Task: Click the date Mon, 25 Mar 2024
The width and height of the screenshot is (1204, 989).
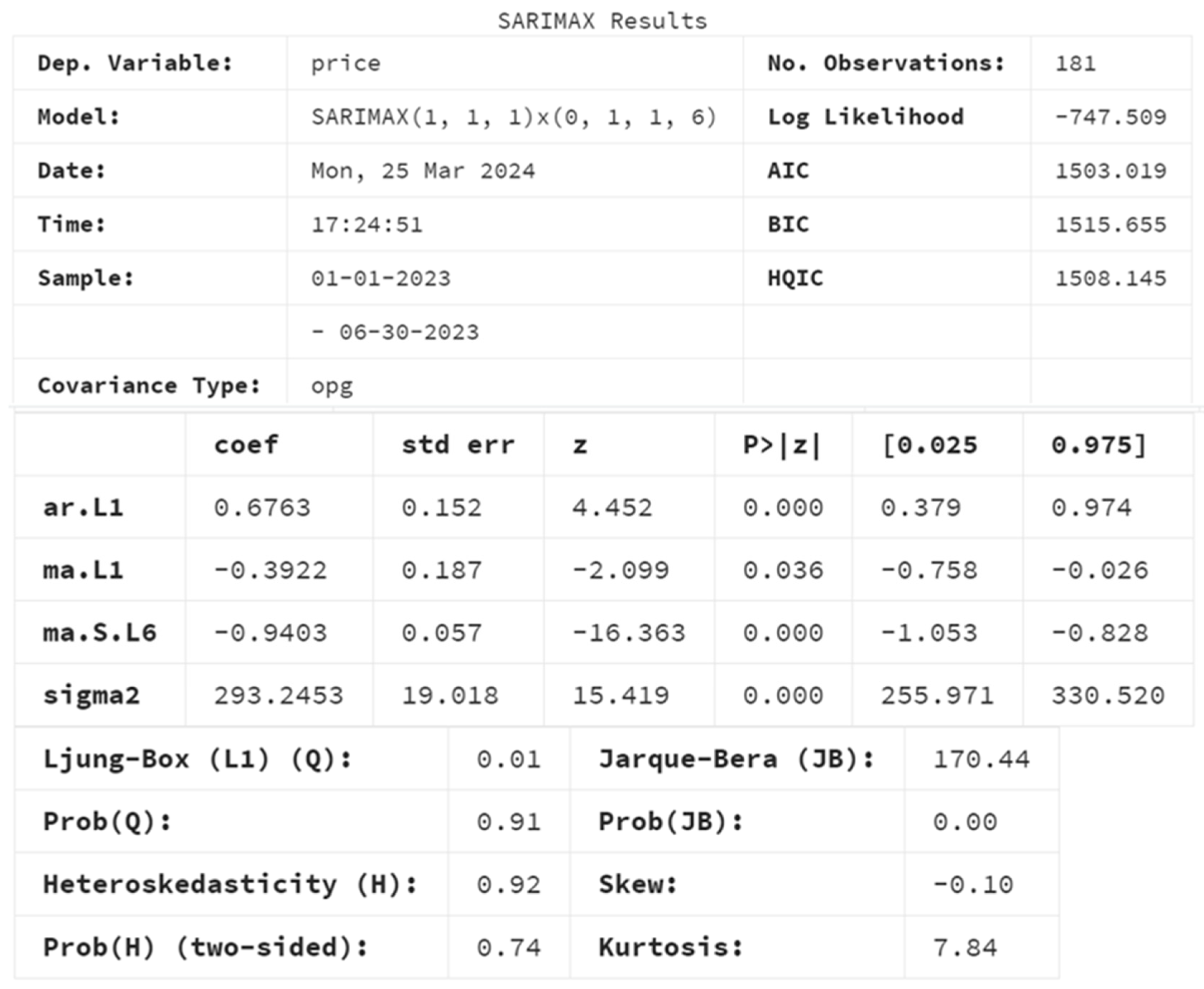Action: click(x=423, y=171)
